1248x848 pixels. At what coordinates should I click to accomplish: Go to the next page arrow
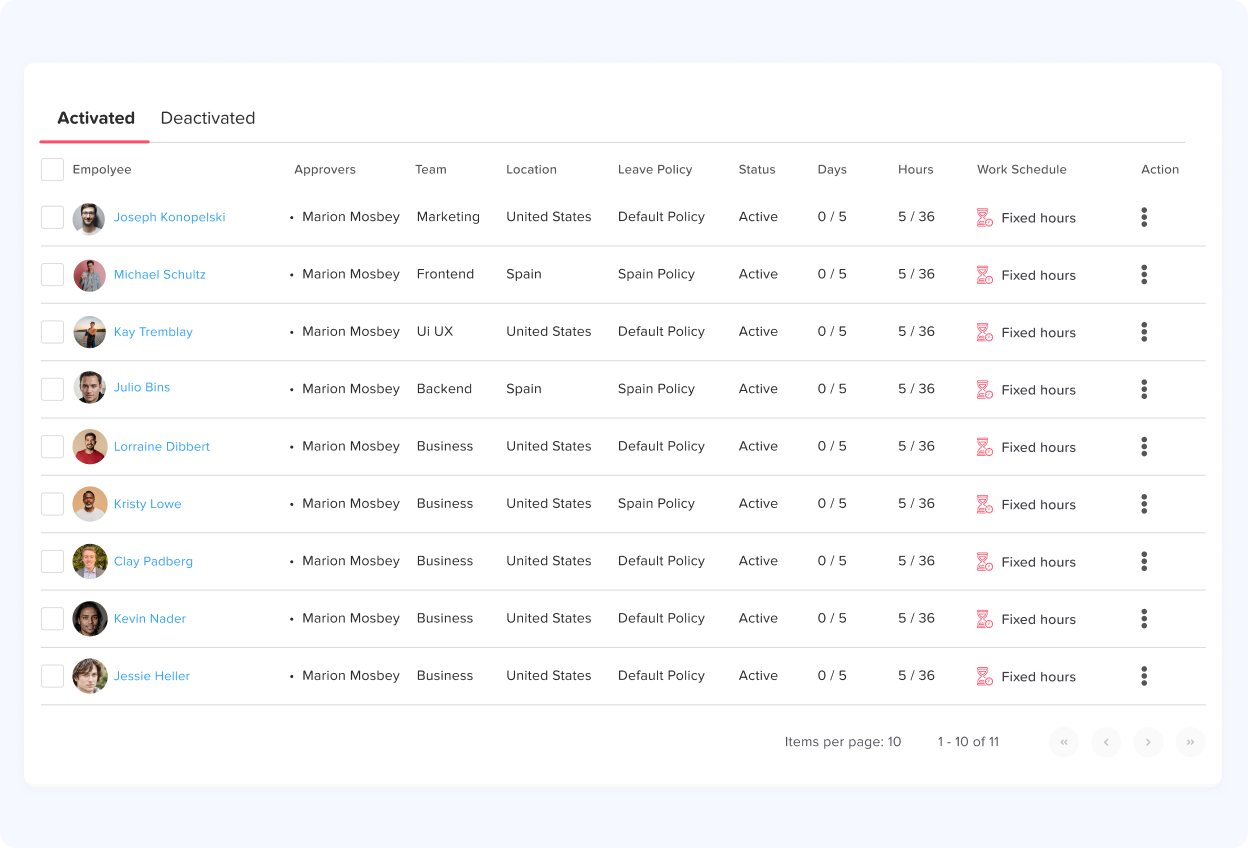click(1148, 742)
